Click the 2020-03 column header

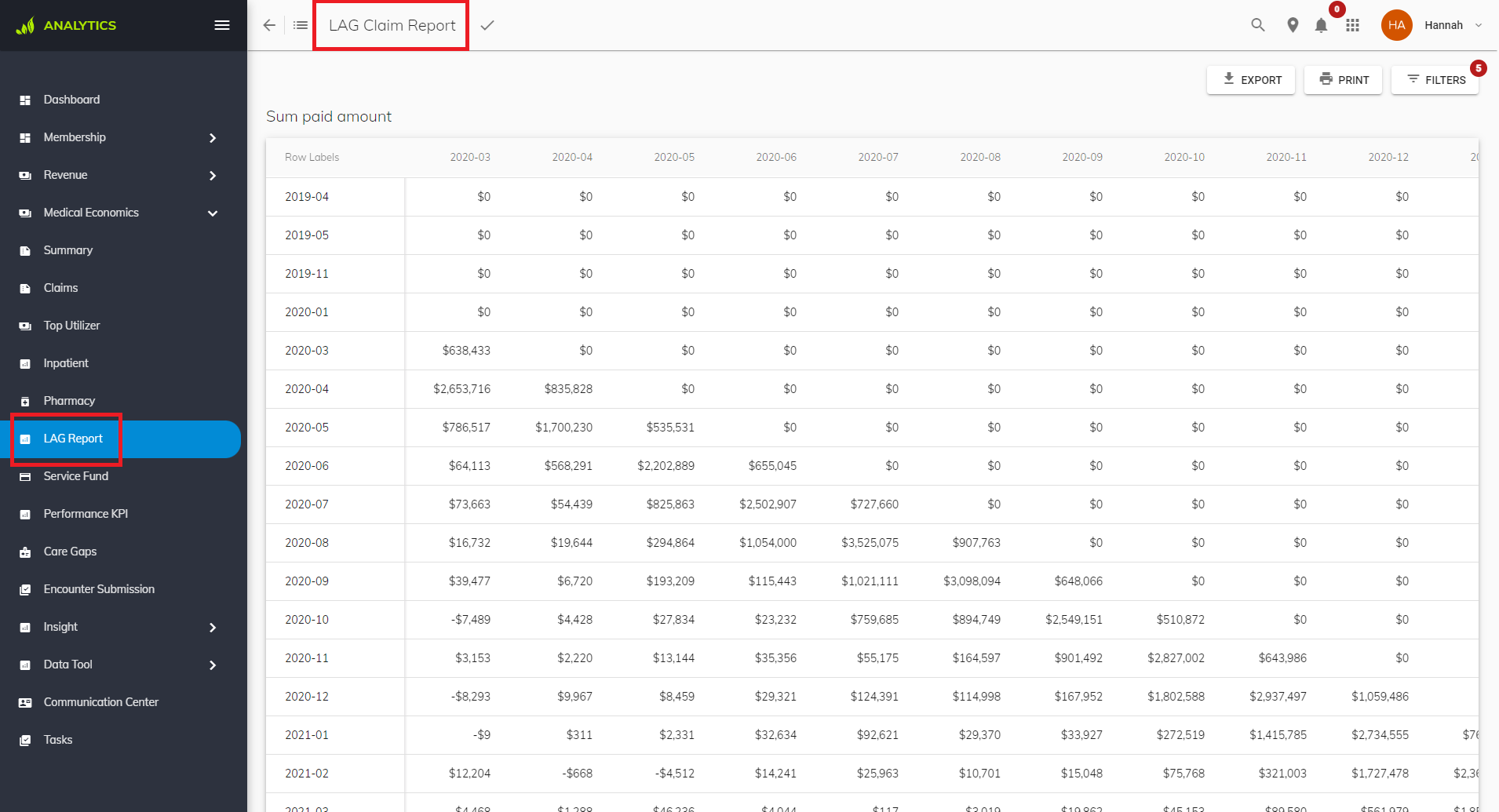click(x=470, y=157)
